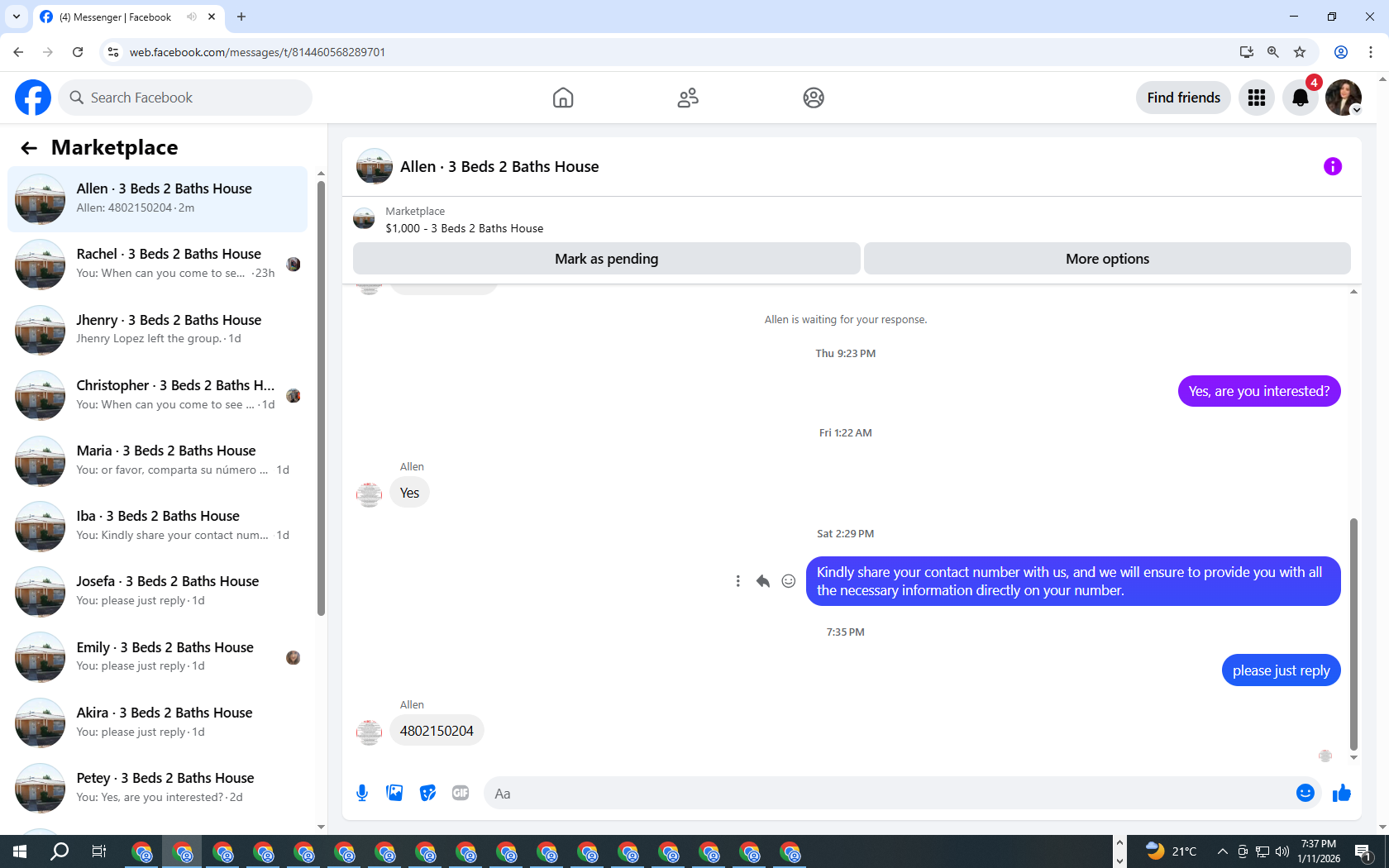Image resolution: width=1389 pixels, height=868 pixels.
Task: Click the conversation list scrollbar
Action: [x=321, y=397]
